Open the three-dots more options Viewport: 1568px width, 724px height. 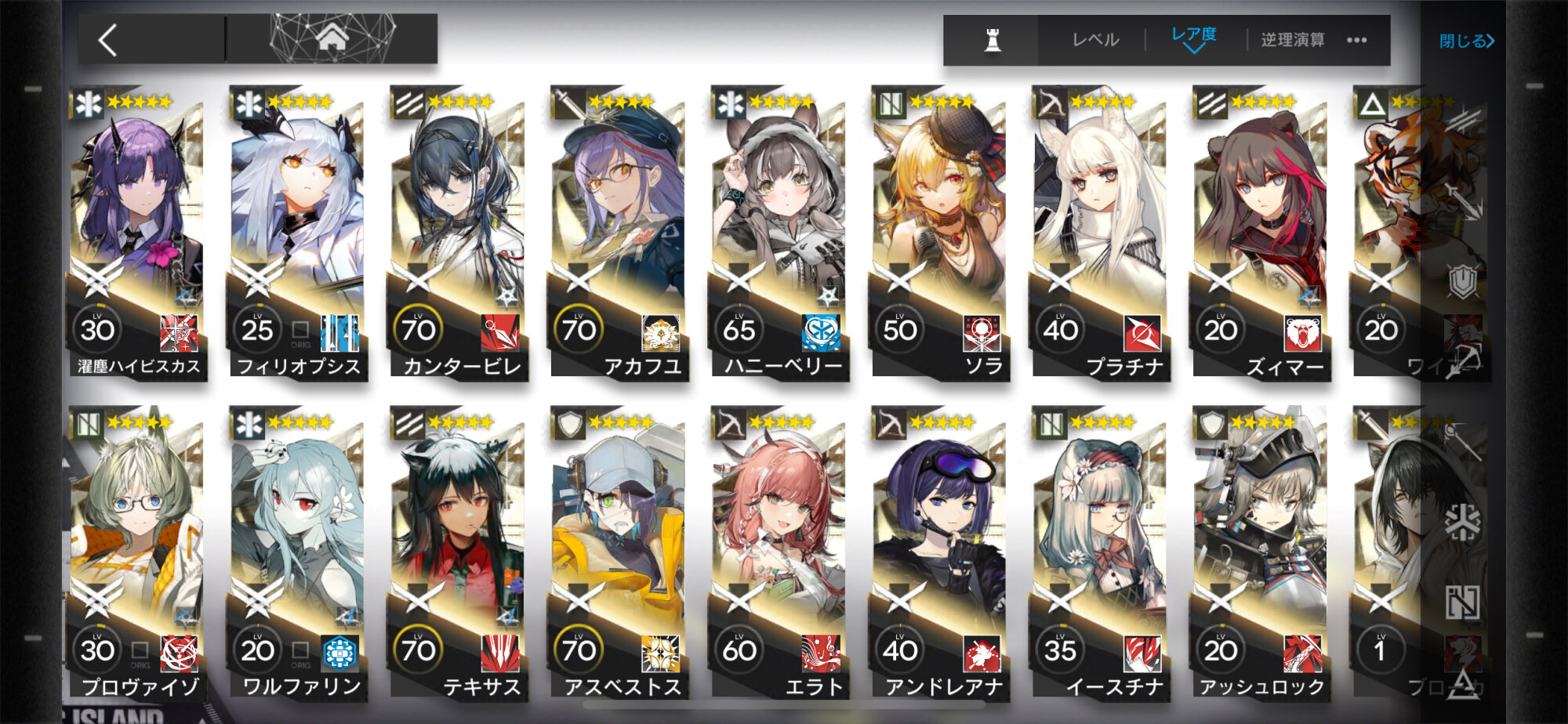tap(1356, 40)
